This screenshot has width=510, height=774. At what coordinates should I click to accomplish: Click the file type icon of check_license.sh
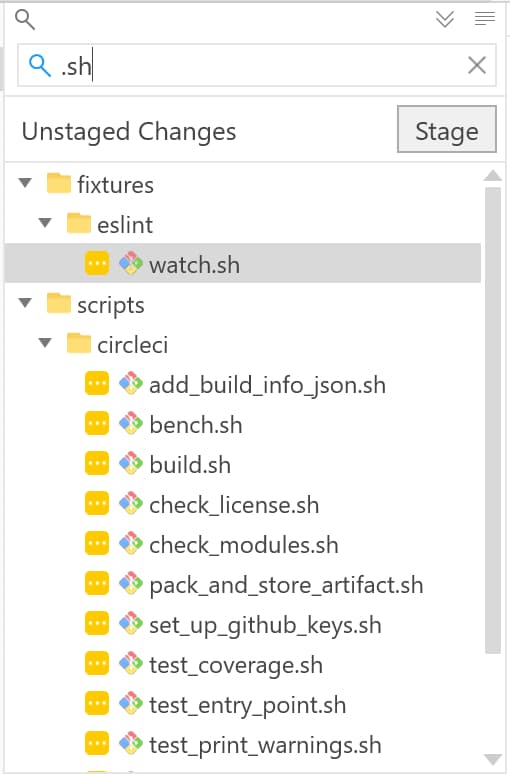pyautogui.click(x=131, y=504)
